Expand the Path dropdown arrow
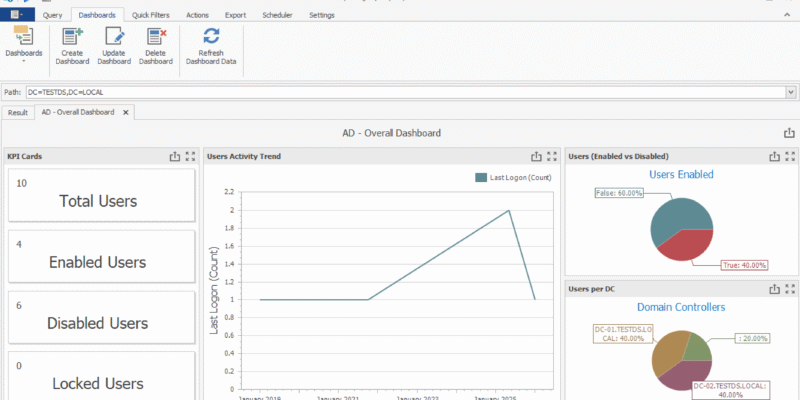Viewport: 800px width, 400px height. coord(791,92)
